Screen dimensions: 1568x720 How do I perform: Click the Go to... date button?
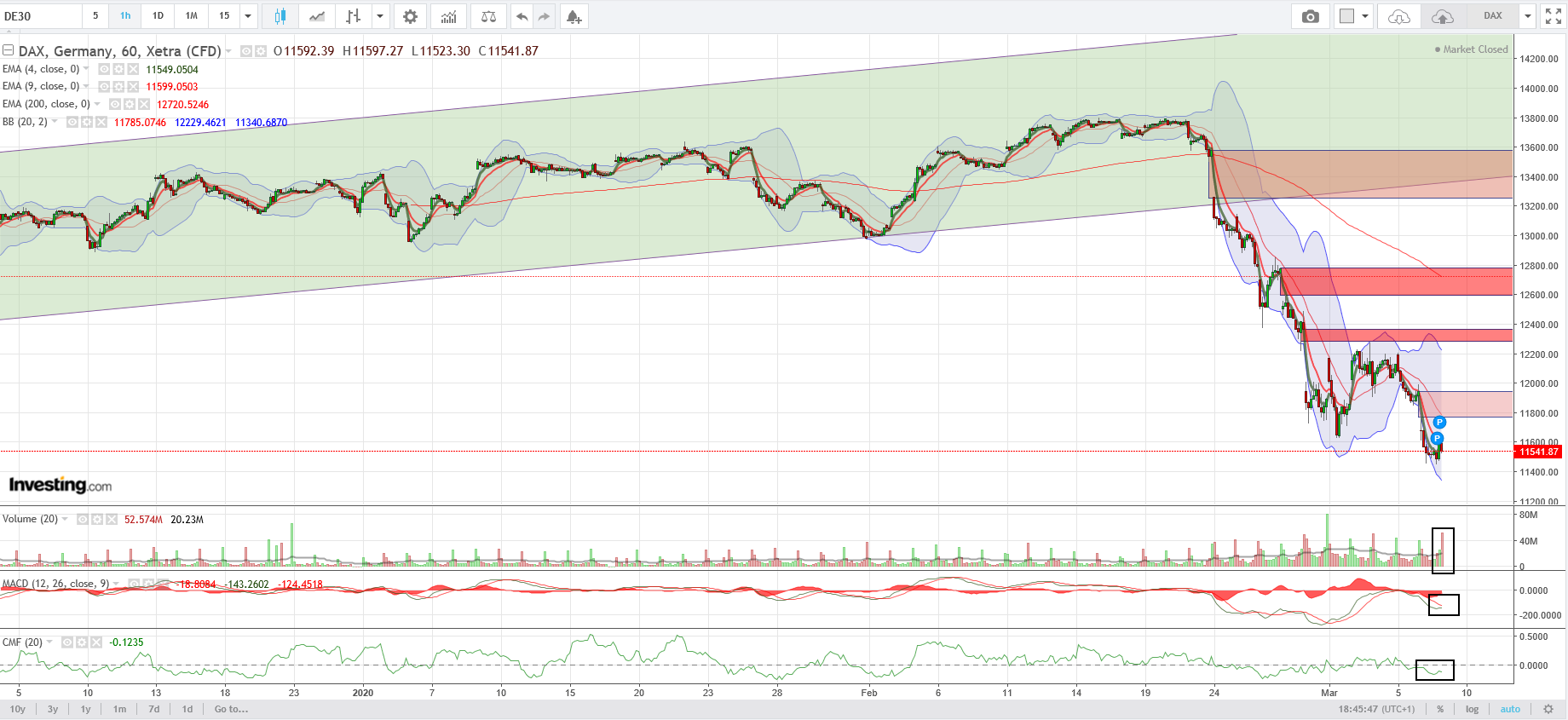point(231,709)
